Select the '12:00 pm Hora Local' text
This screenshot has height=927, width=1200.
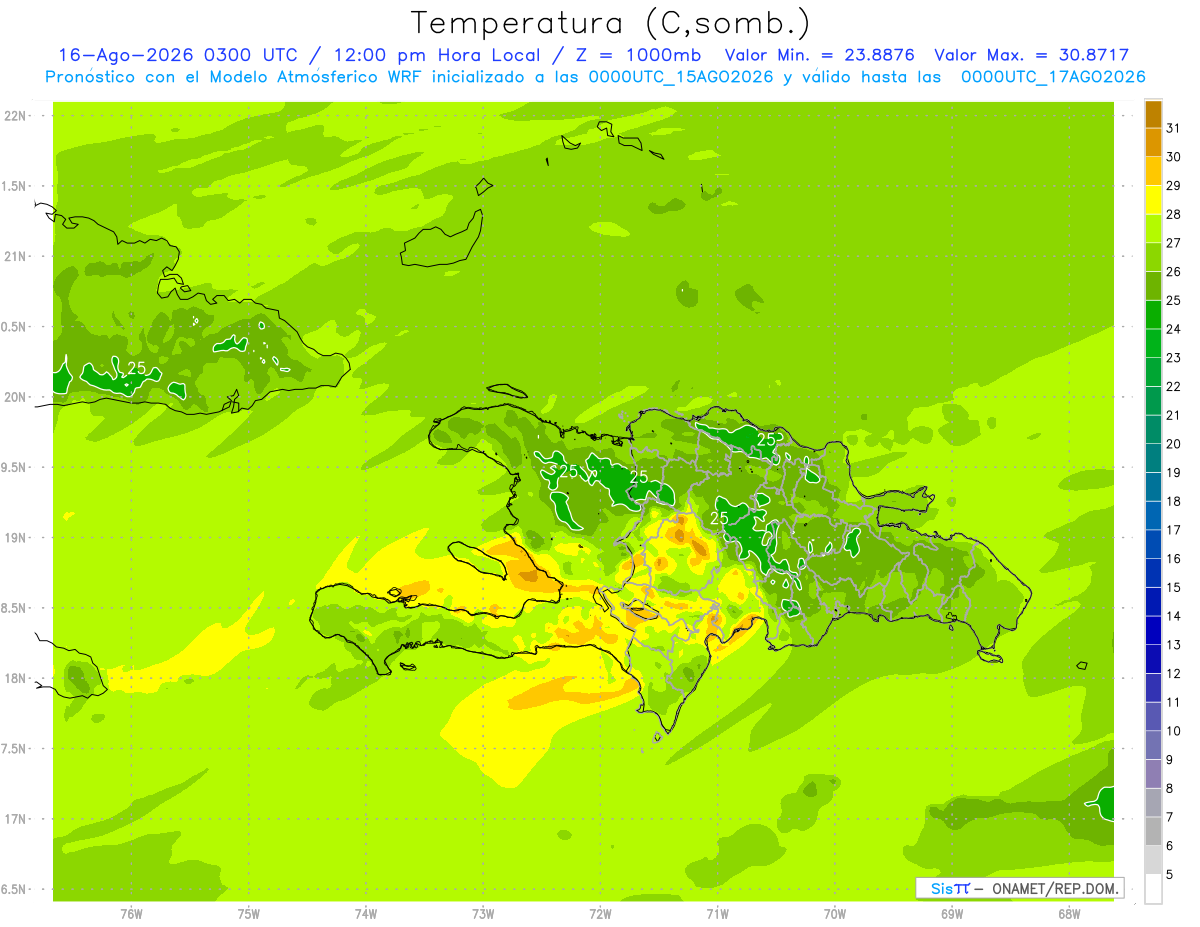(436, 55)
